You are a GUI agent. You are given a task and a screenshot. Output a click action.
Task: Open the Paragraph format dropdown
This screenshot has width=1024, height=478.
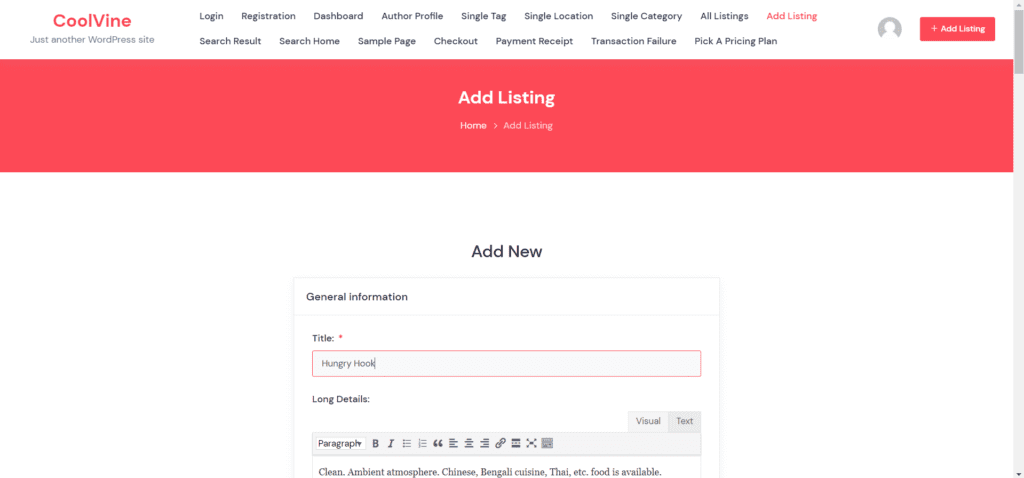pos(340,443)
